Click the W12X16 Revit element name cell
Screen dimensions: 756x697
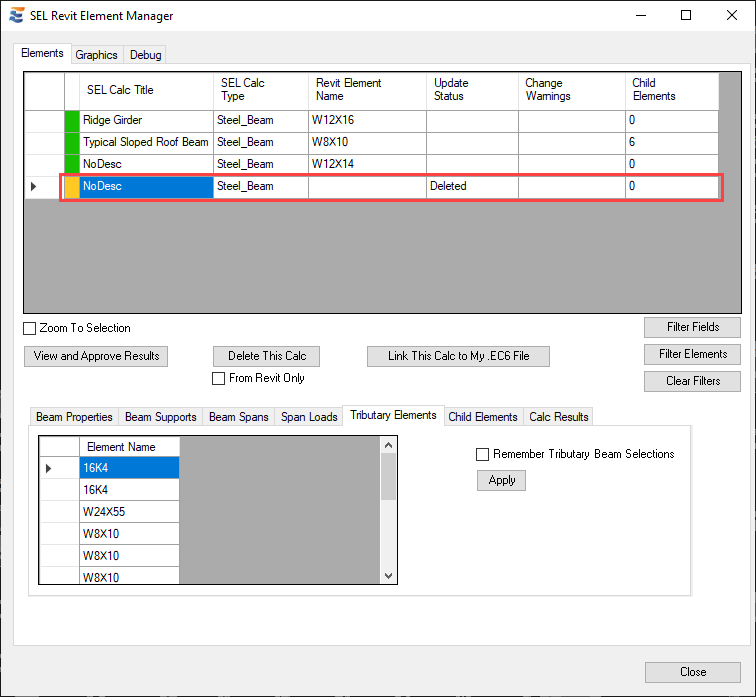click(367, 120)
